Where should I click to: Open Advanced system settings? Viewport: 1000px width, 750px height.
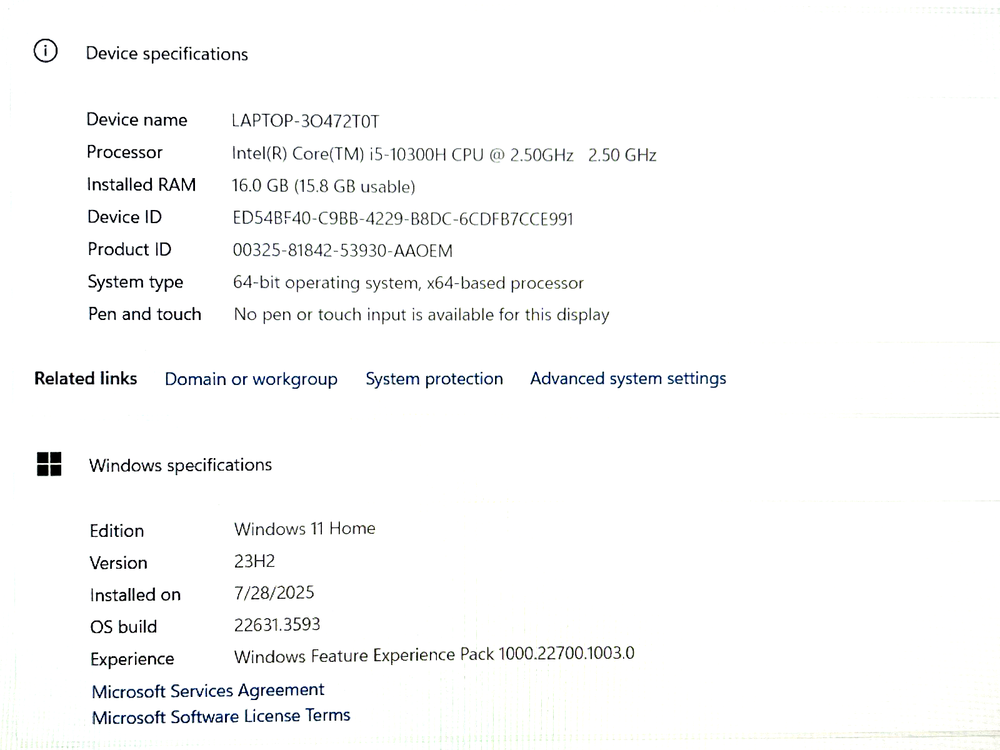[628, 378]
